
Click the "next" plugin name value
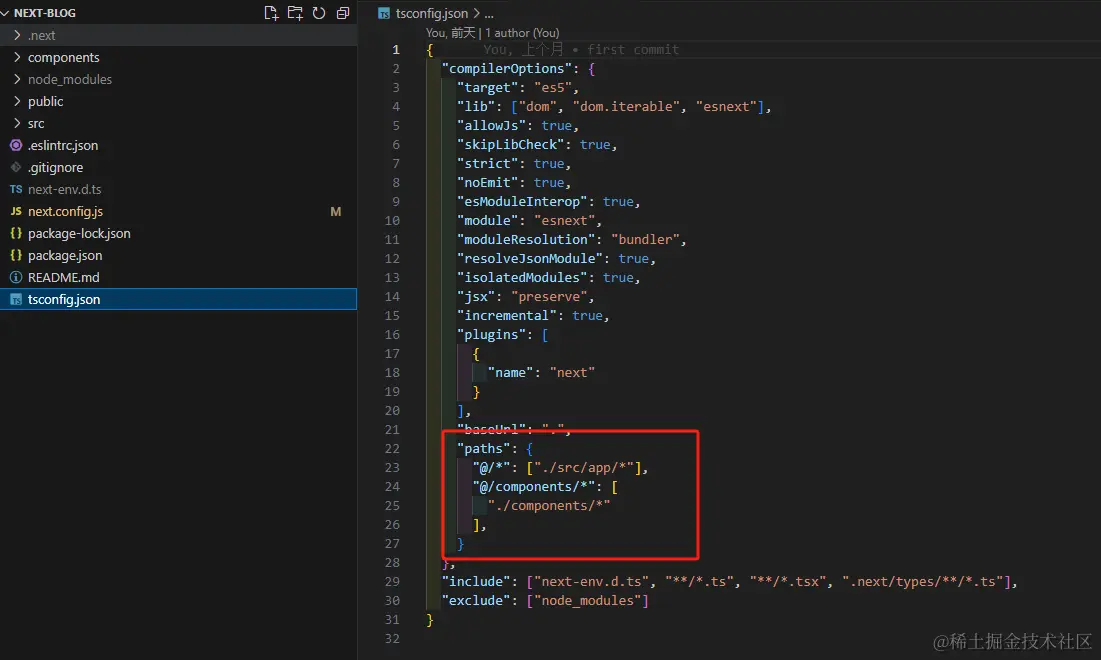pyautogui.click(x=572, y=372)
